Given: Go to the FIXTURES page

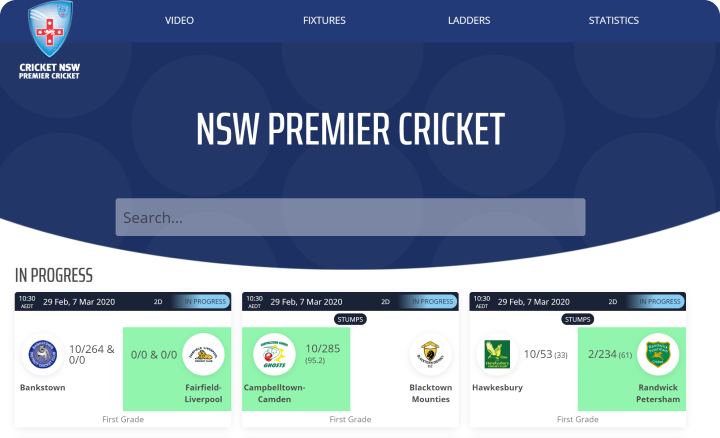Looking at the screenshot, I should [x=324, y=20].
